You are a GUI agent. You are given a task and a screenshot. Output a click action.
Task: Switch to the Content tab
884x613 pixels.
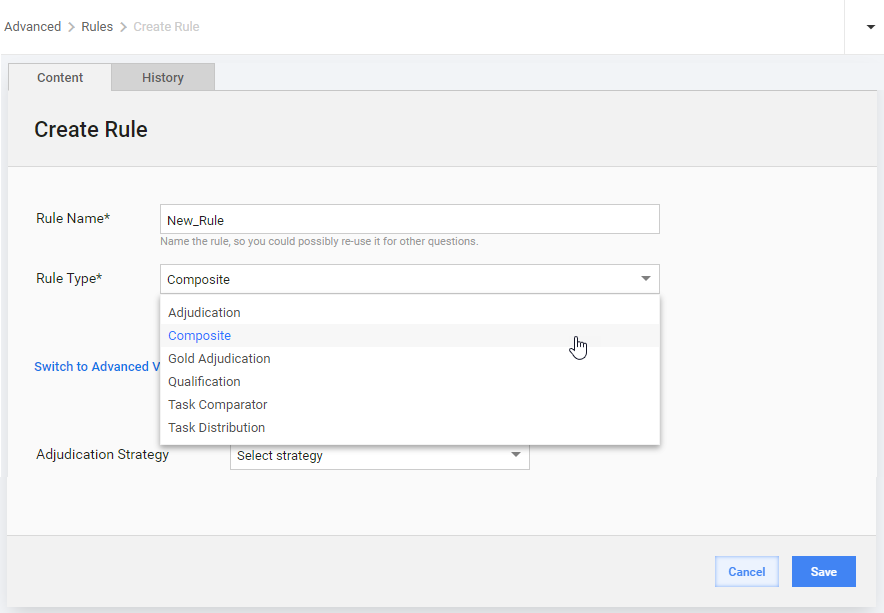tap(60, 77)
